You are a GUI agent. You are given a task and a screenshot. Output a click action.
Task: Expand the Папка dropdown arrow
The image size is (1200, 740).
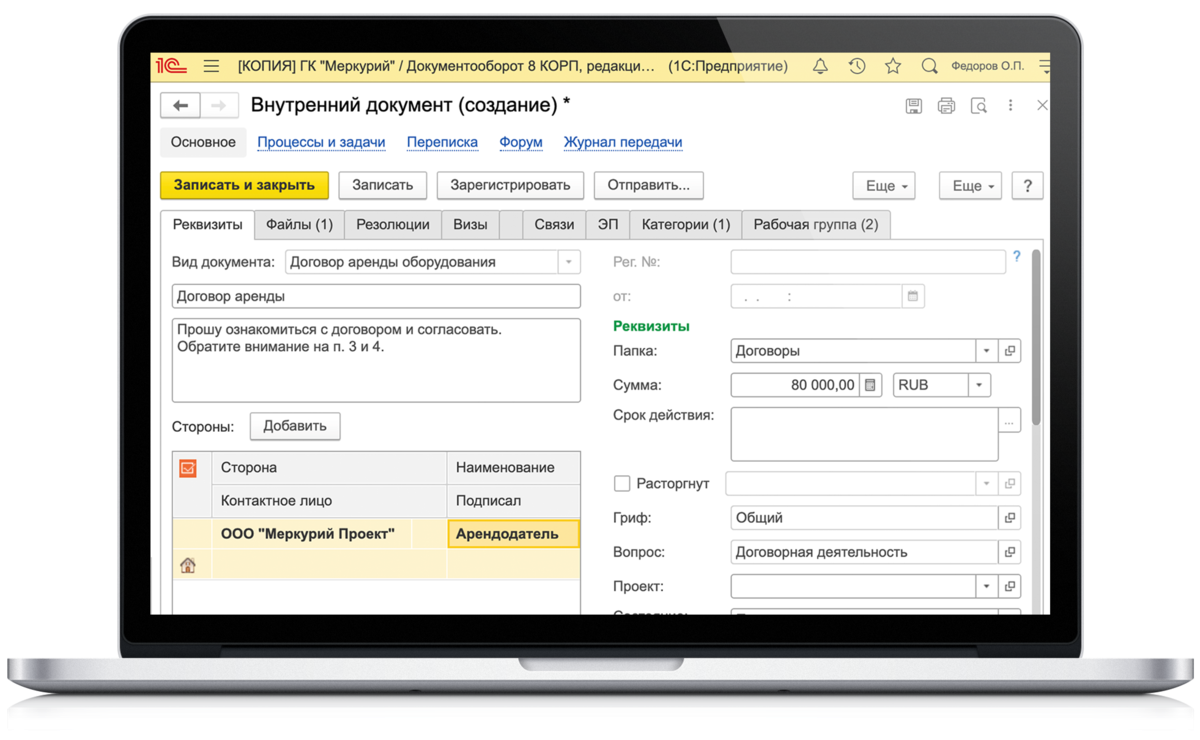coord(986,351)
